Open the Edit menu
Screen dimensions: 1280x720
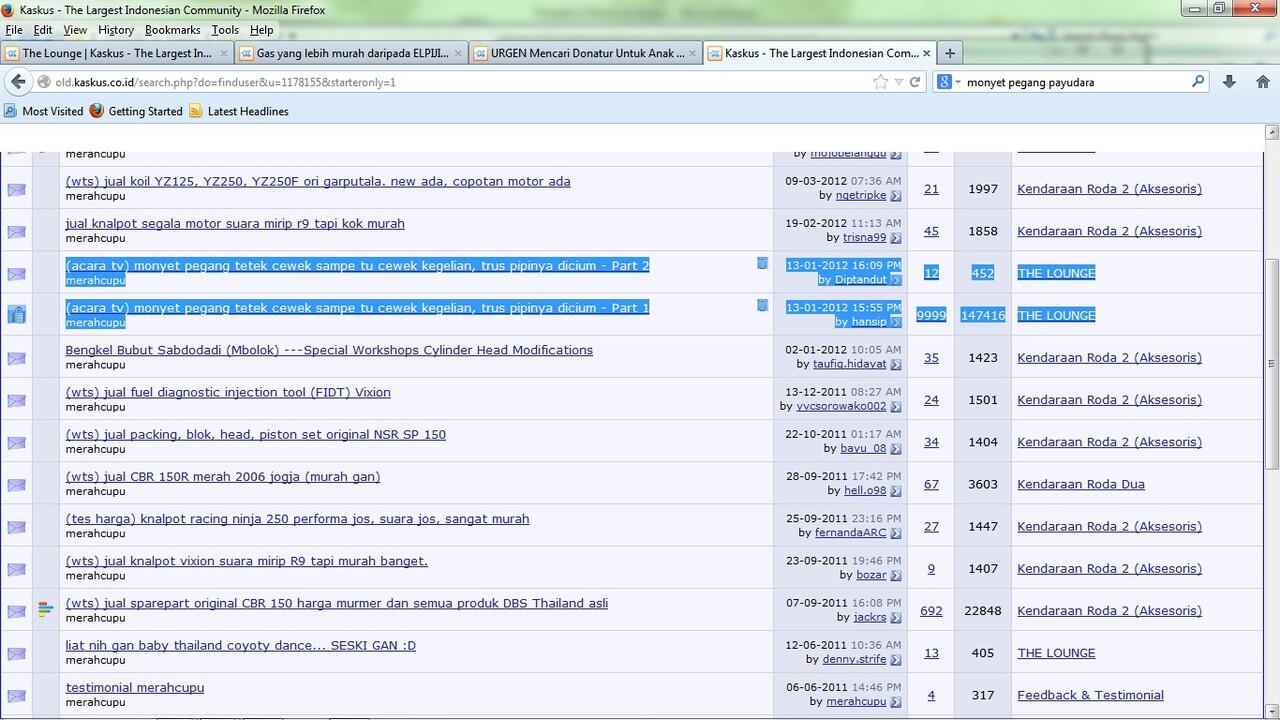click(x=43, y=30)
